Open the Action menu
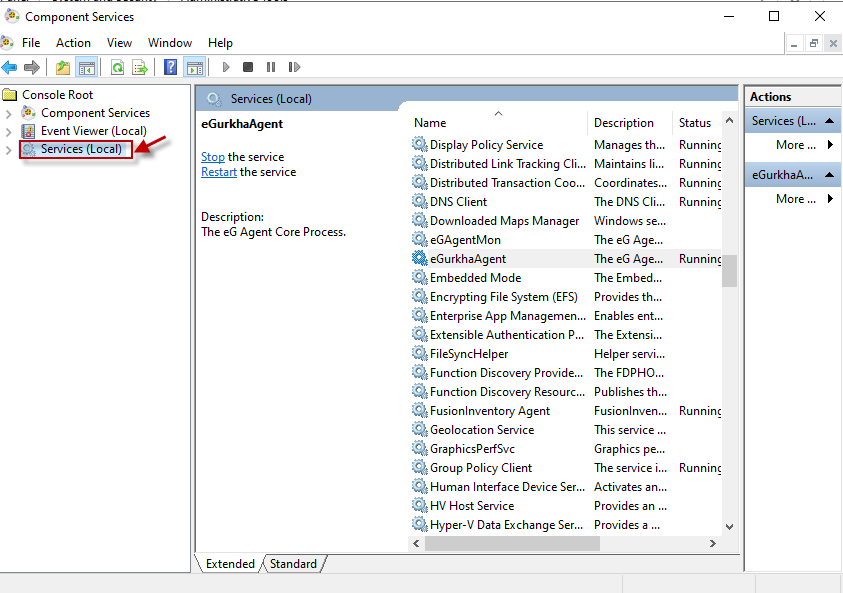This screenshot has height=593, width=843. [x=73, y=43]
